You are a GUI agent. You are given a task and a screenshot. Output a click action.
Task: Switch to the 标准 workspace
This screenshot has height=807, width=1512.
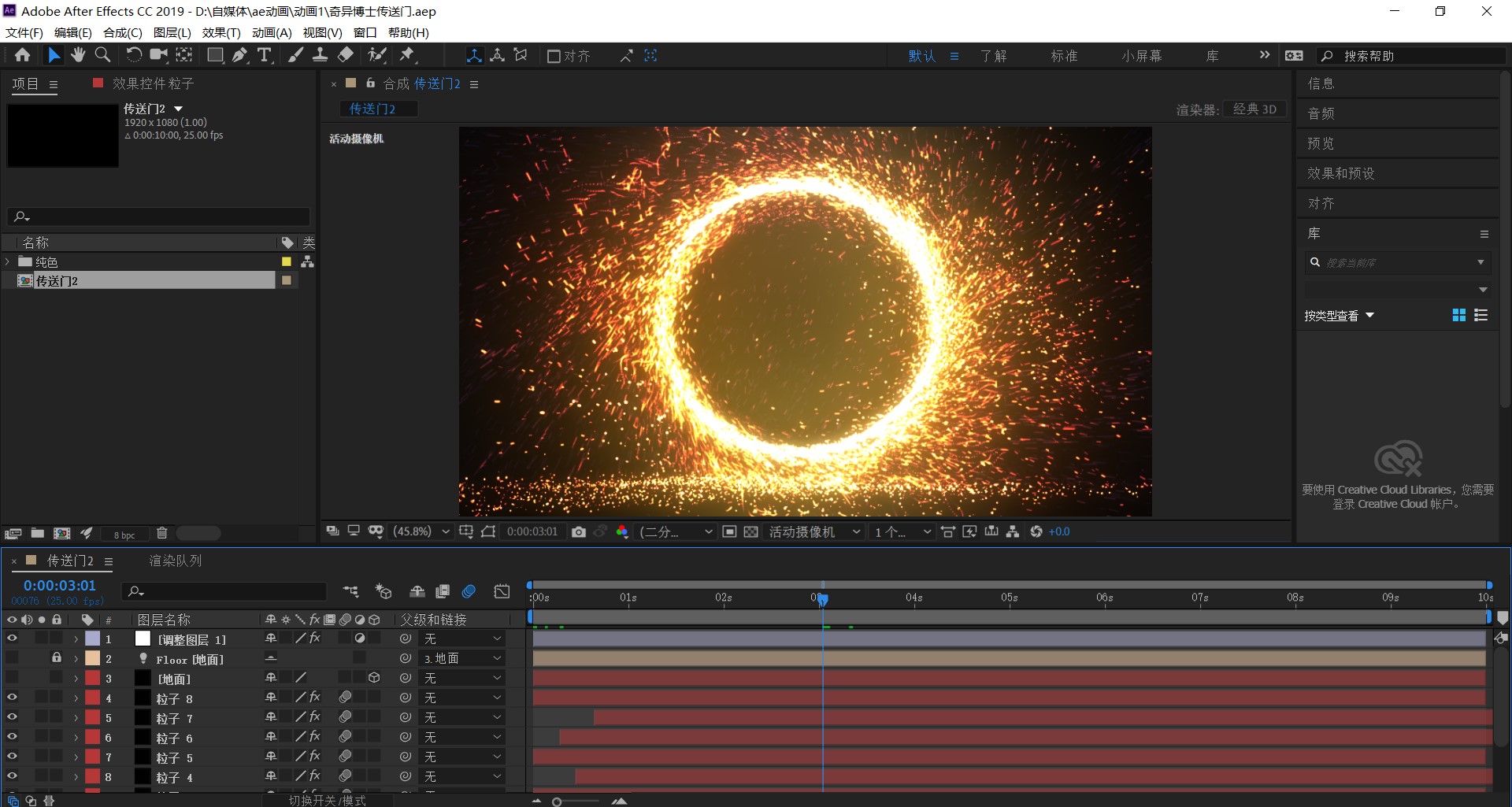coord(1064,56)
